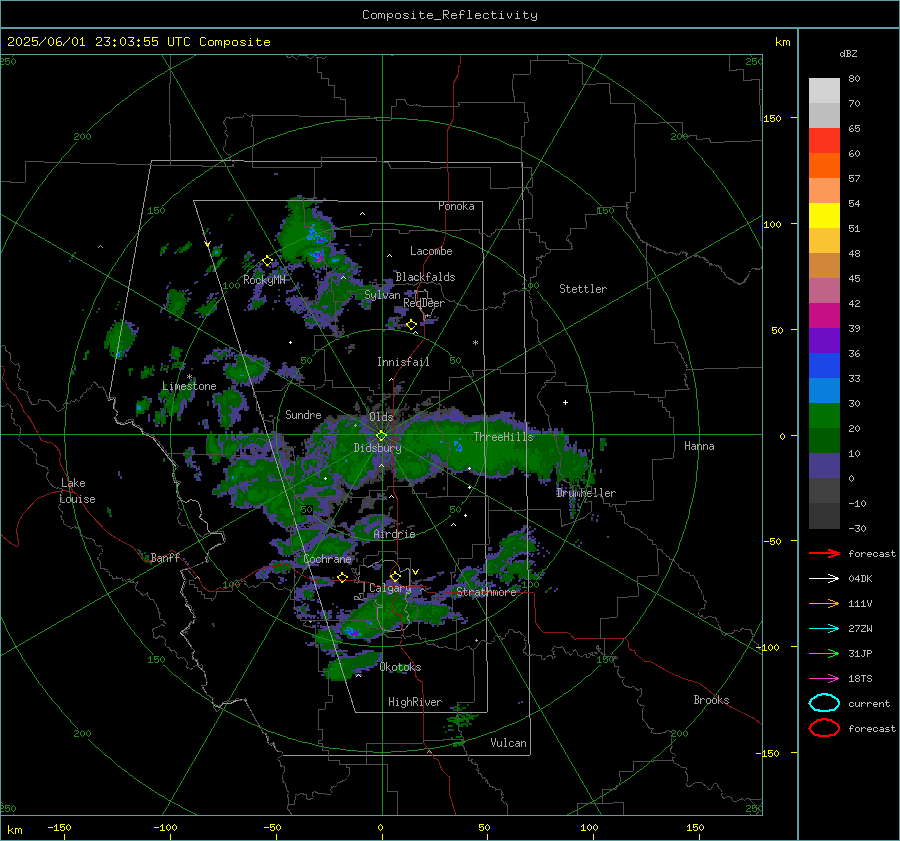
Task: Click the Olds city label
Action: [381, 417]
